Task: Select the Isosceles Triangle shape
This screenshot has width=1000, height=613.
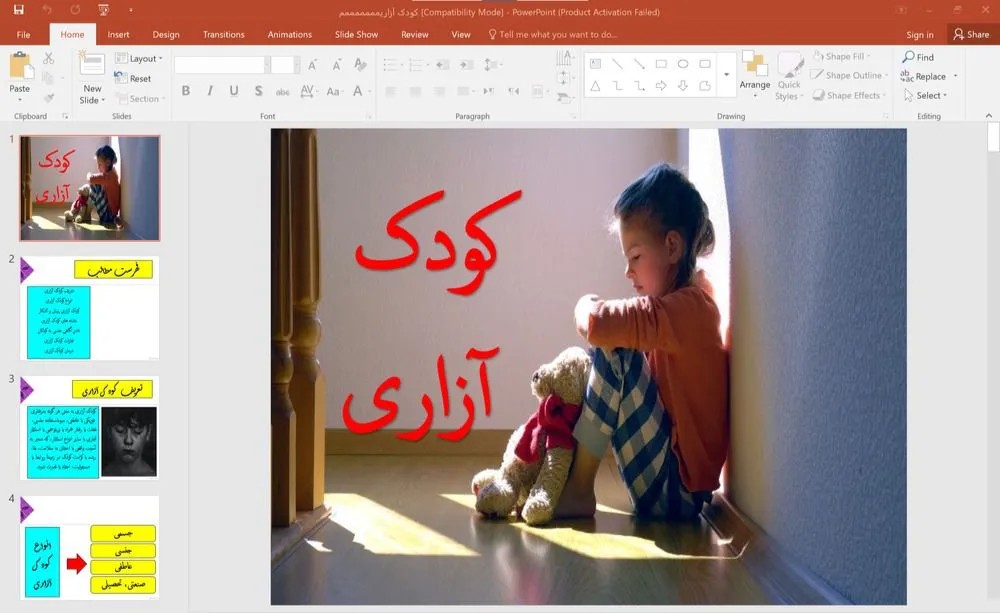Action: (x=595, y=85)
